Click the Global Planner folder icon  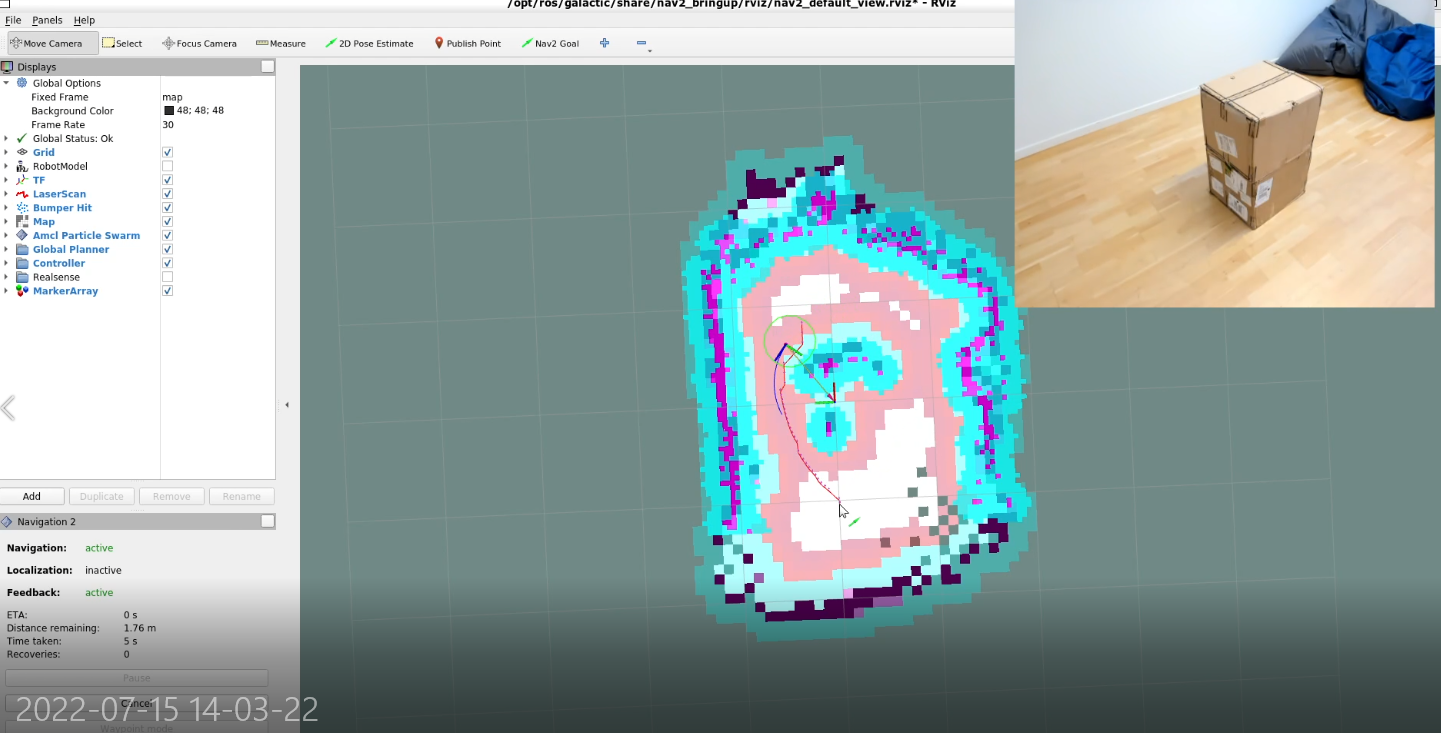coord(22,250)
